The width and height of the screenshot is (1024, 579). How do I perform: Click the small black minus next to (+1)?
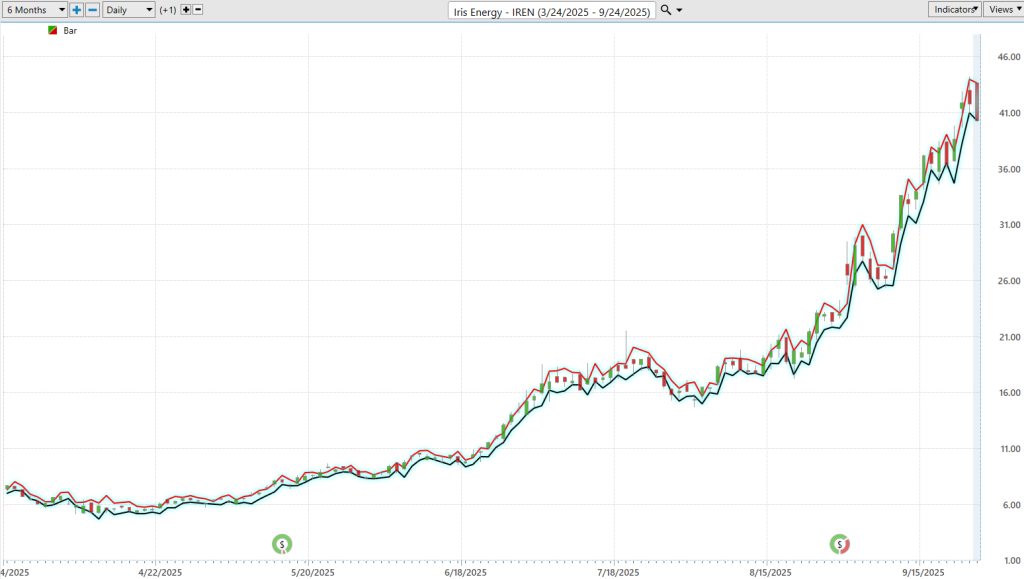pos(197,9)
